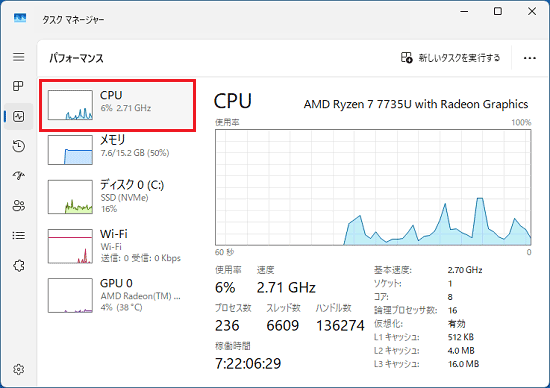Viewport: 550px width, 388px height.
Task: Click the 236 process count value
Action: click(x=227, y=326)
